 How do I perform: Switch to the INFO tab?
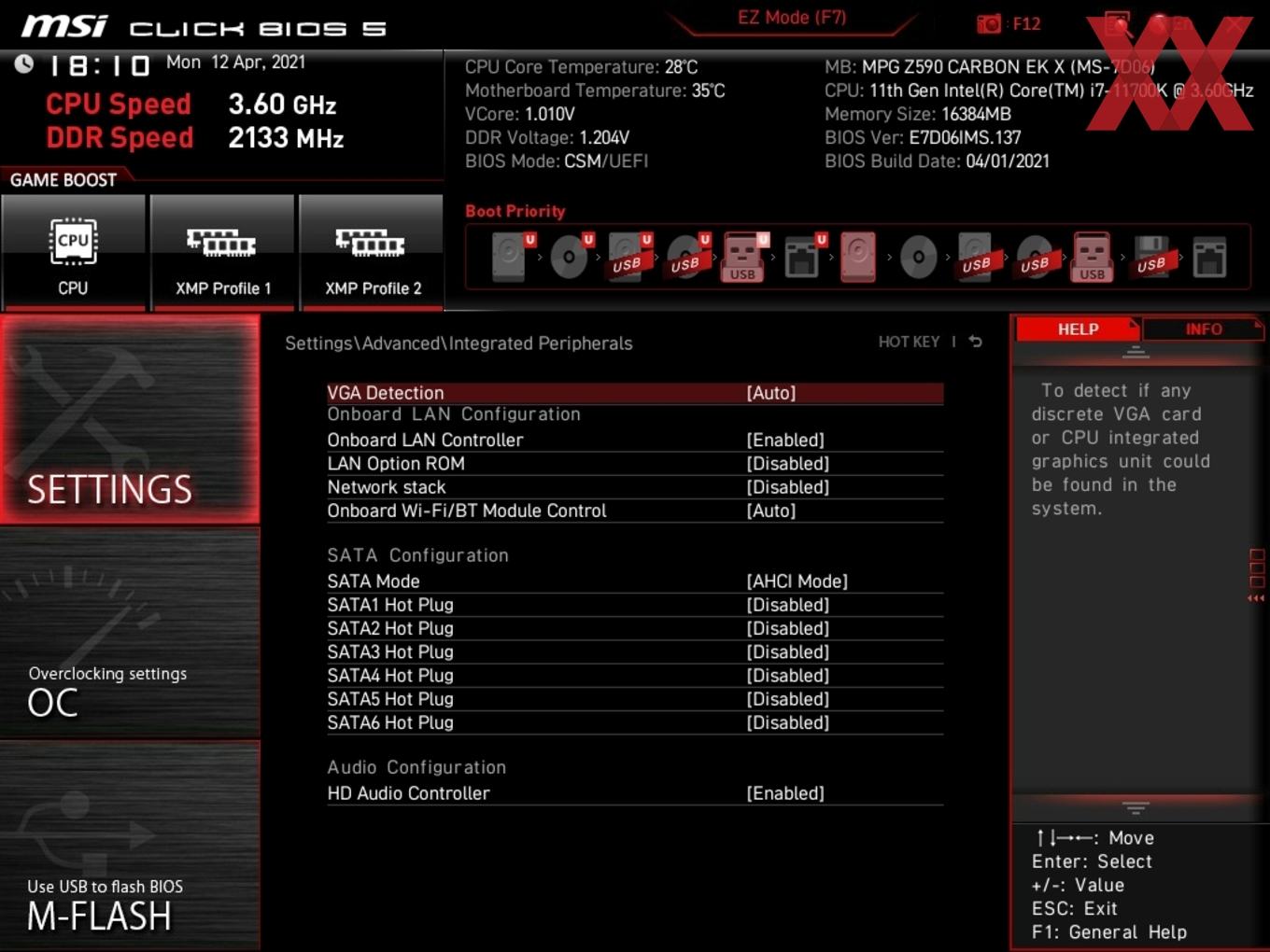1204,329
